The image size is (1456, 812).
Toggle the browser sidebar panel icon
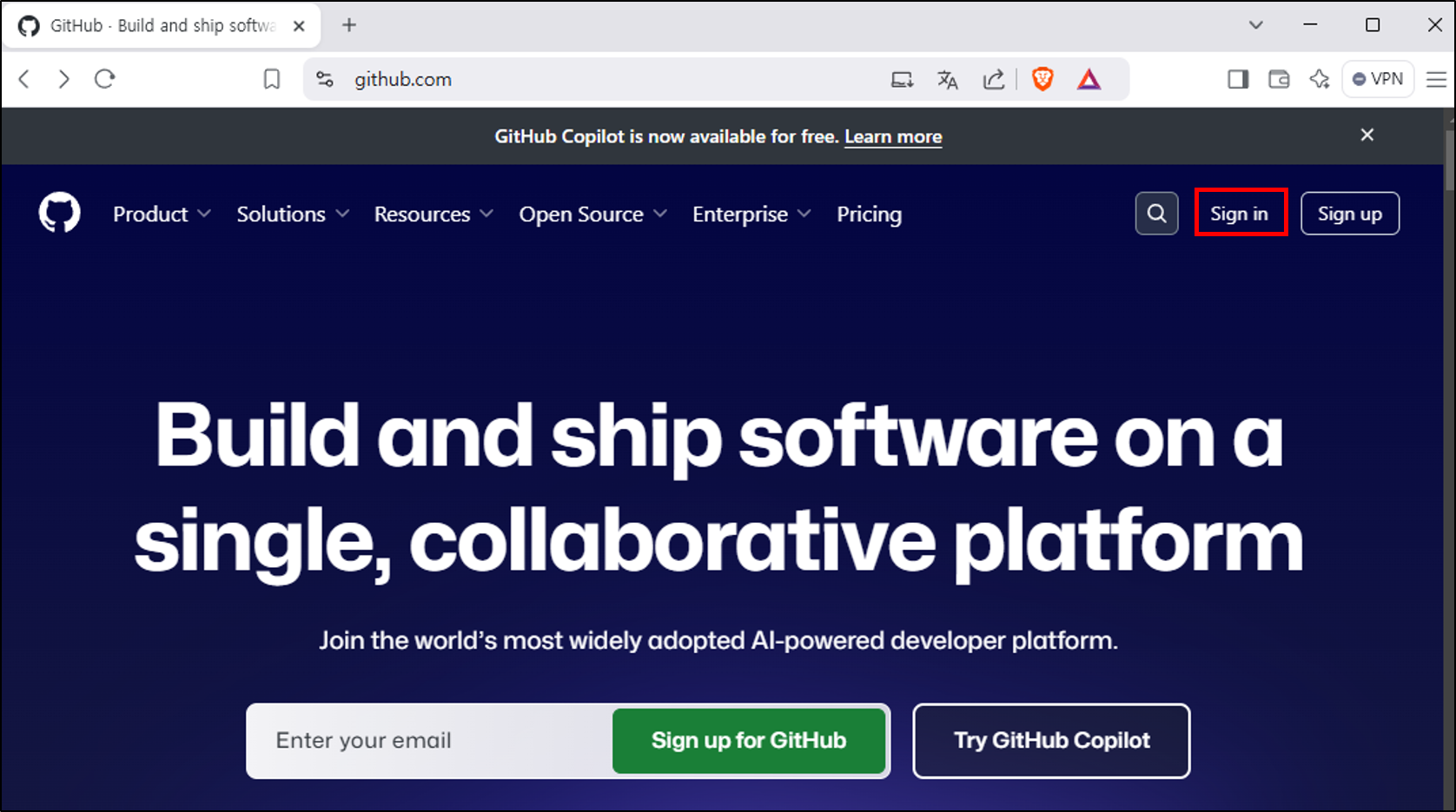pos(1238,80)
